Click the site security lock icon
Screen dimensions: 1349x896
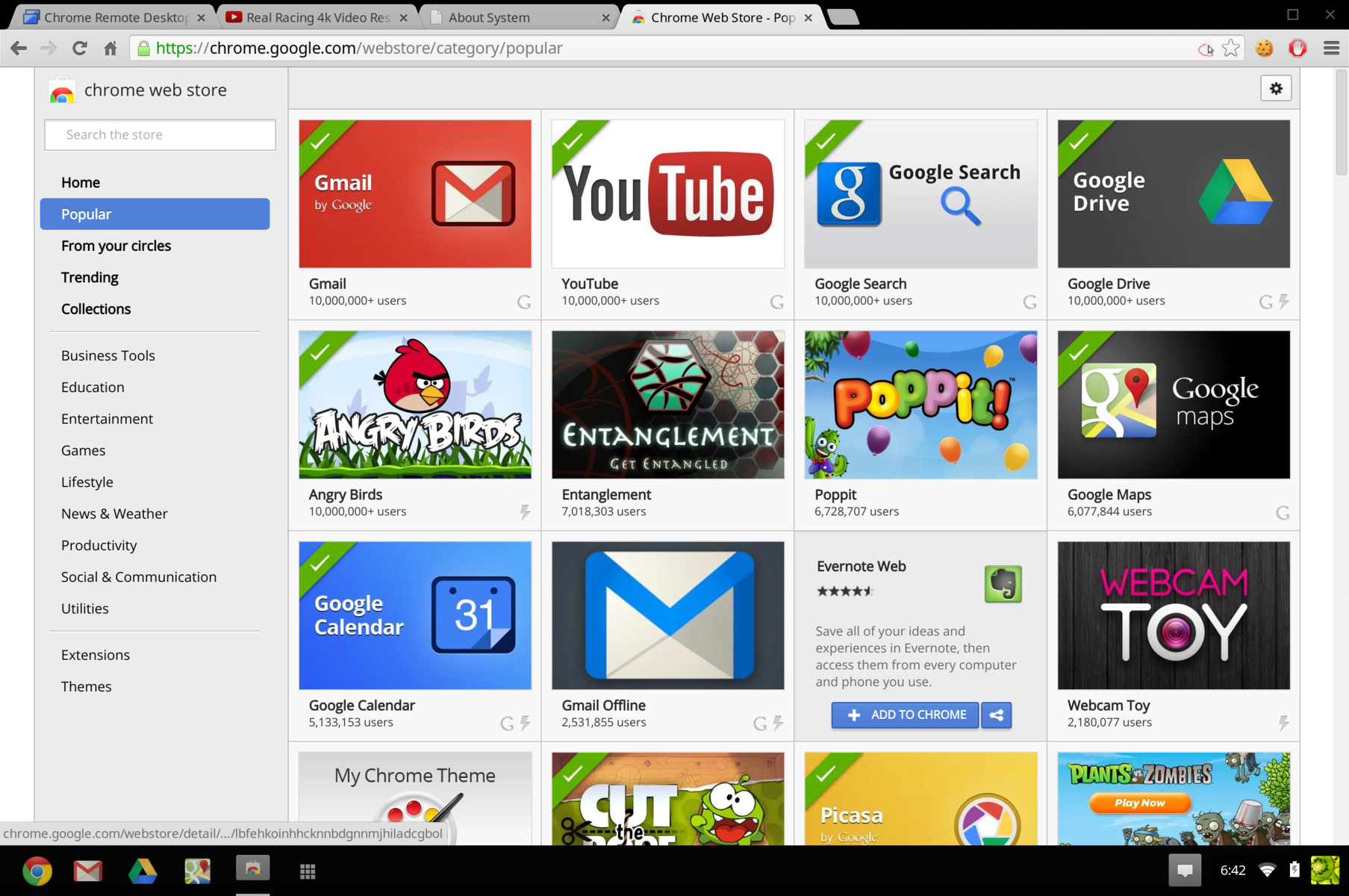pos(143,49)
